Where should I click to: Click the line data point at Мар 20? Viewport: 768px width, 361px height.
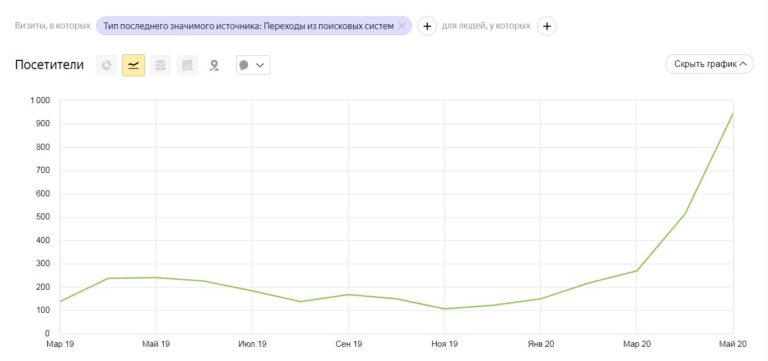coord(637,271)
